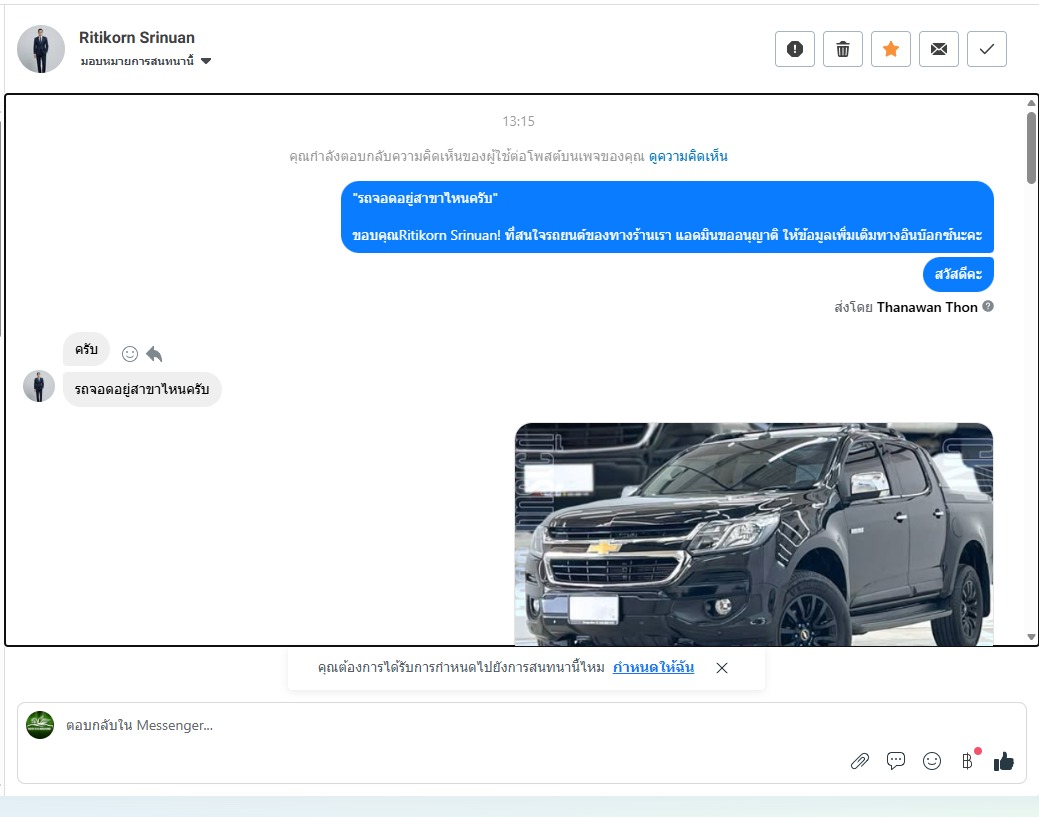Delete conversation using trash icon
Image resolution: width=1039 pixels, height=817 pixels.
pyautogui.click(x=843, y=49)
